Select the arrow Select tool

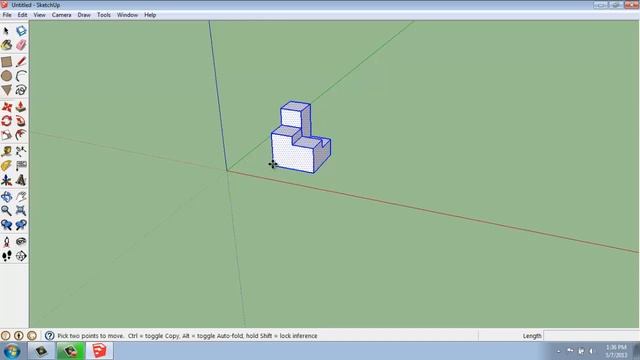coord(6,31)
